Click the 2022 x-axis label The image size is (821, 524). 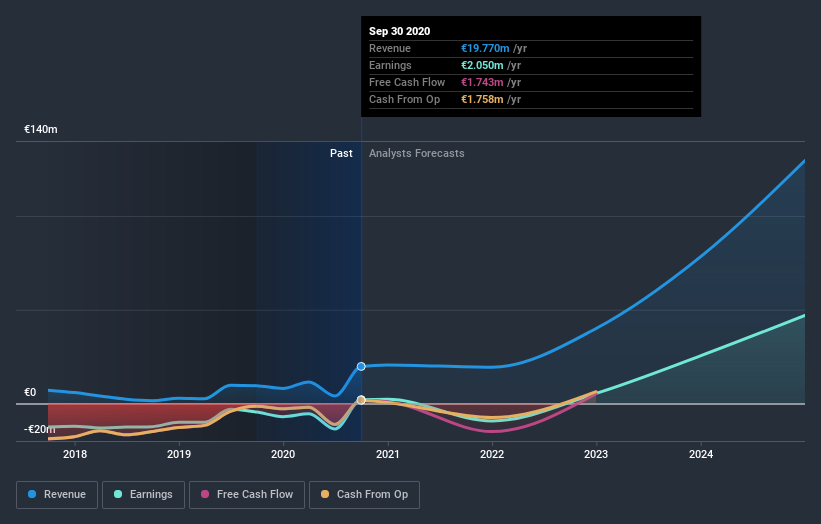click(492, 454)
